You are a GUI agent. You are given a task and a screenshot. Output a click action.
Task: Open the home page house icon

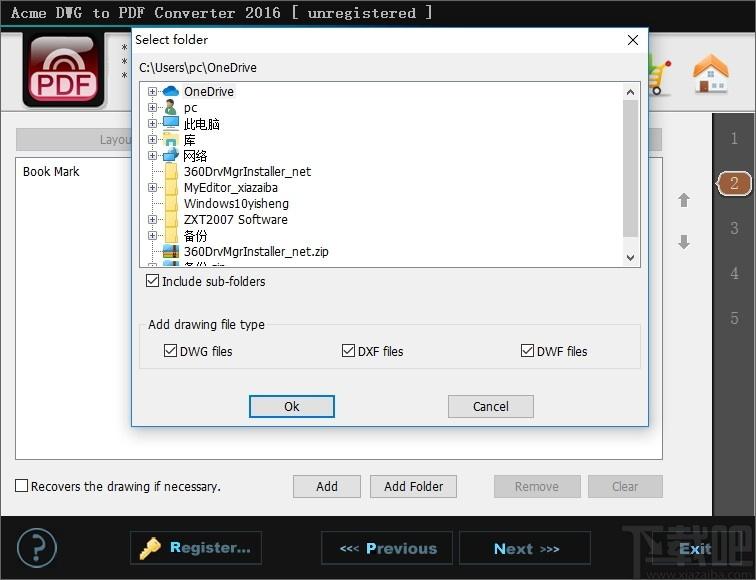[711, 73]
